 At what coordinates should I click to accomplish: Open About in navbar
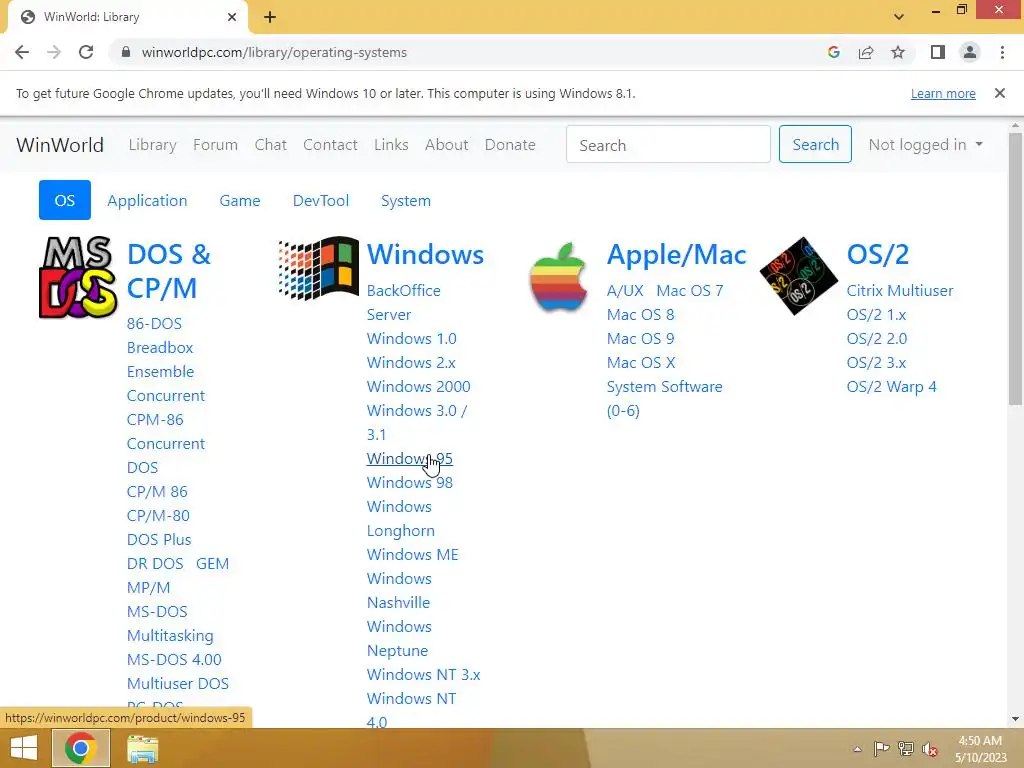tap(447, 144)
